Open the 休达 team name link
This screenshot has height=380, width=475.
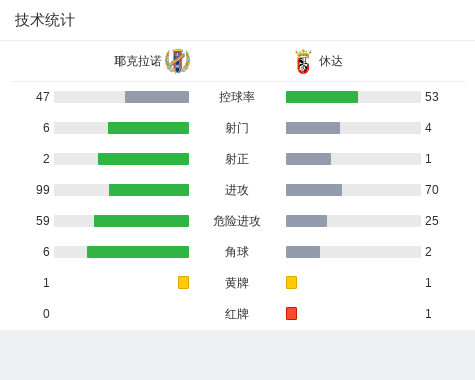coord(331,61)
